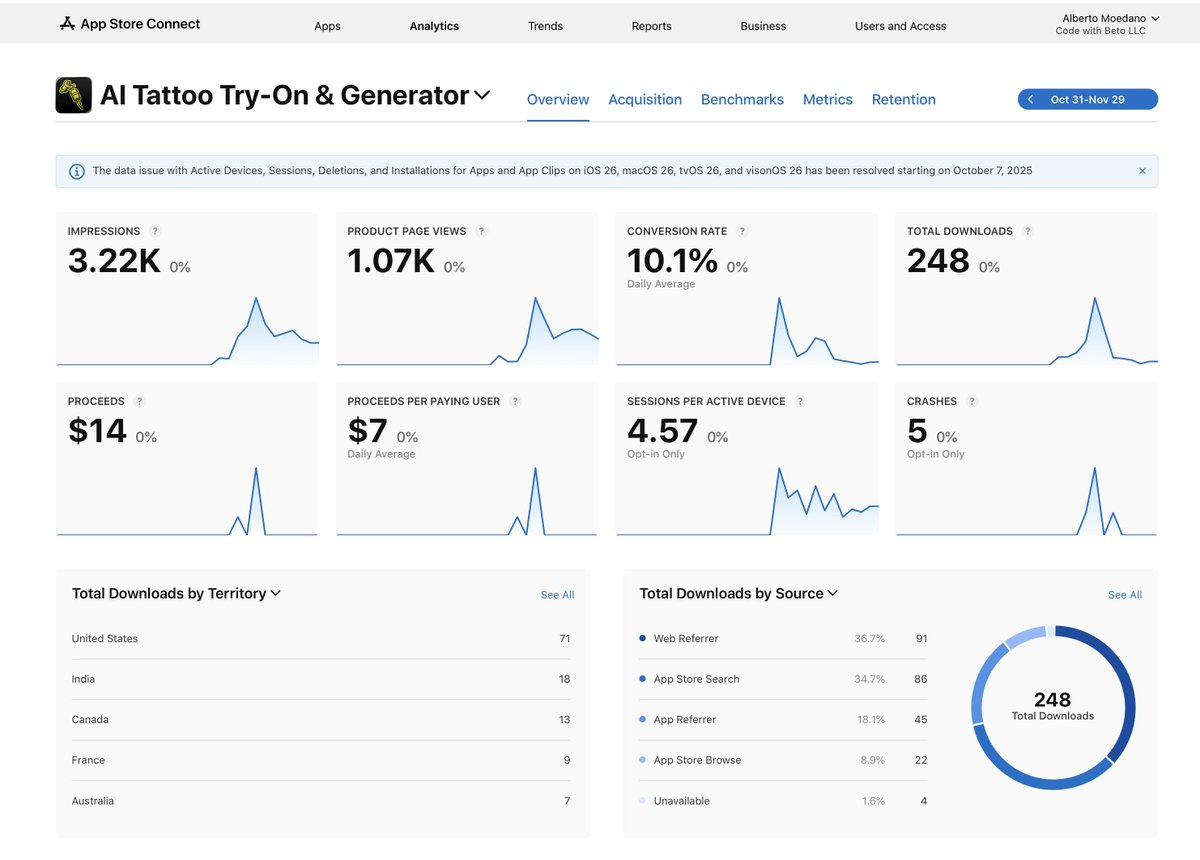1200x860 pixels.
Task: Click the Product Page Views help icon
Action: click(x=481, y=231)
